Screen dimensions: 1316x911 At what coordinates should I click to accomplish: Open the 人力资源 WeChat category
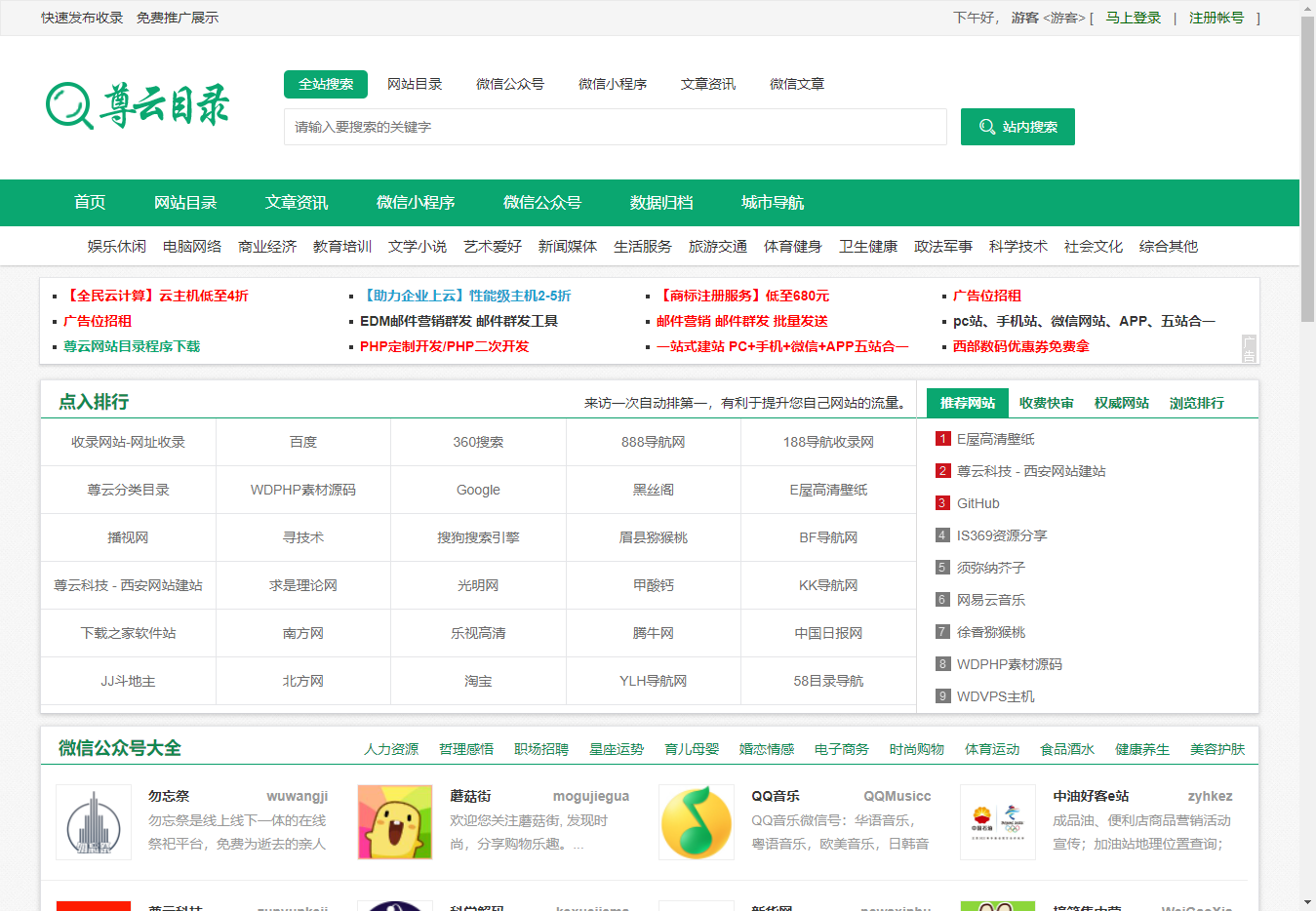391,749
